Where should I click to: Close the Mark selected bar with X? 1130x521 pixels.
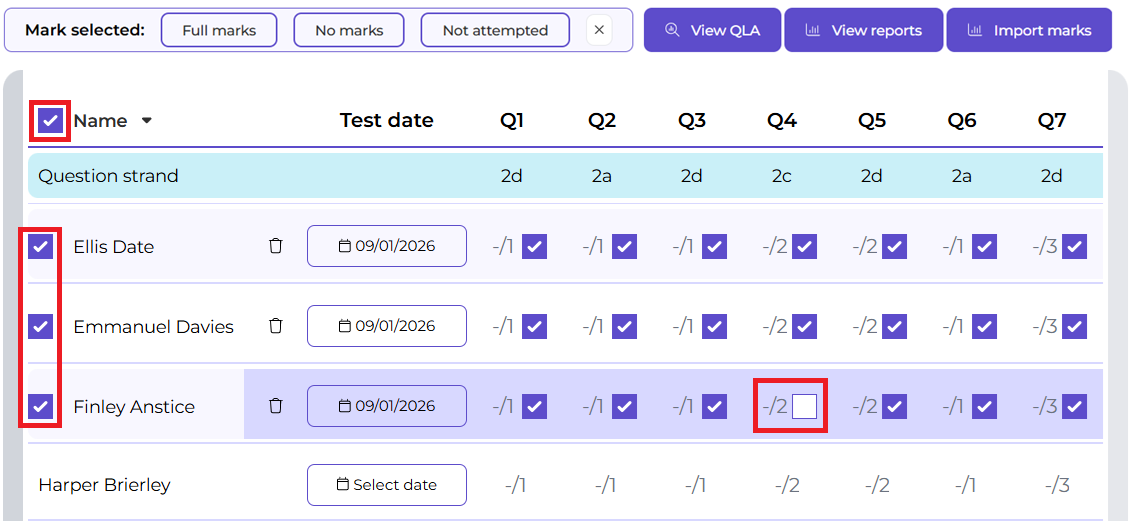tap(599, 30)
